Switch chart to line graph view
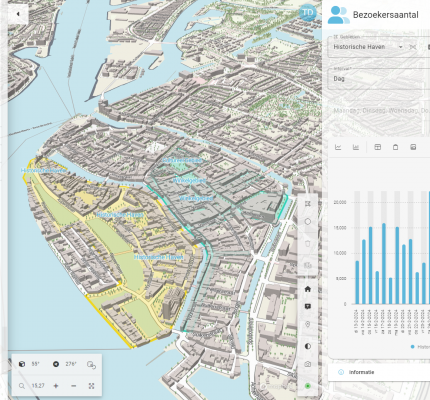Image resolution: width=430 pixels, height=400 pixels. (x=338, y=147)
